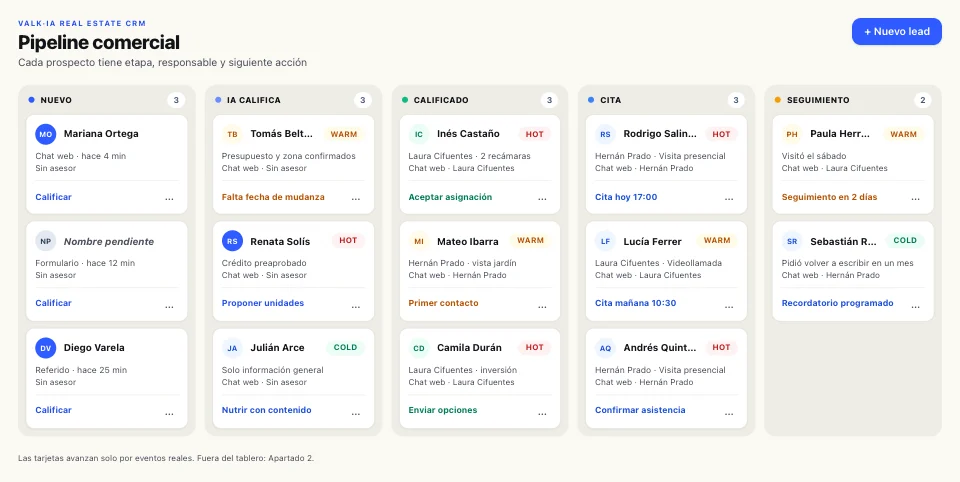Open the ellipsis menu on Rodrigo Salinas card
The height and width of the screenshot is (482, 960).
(x=729, y=198)
